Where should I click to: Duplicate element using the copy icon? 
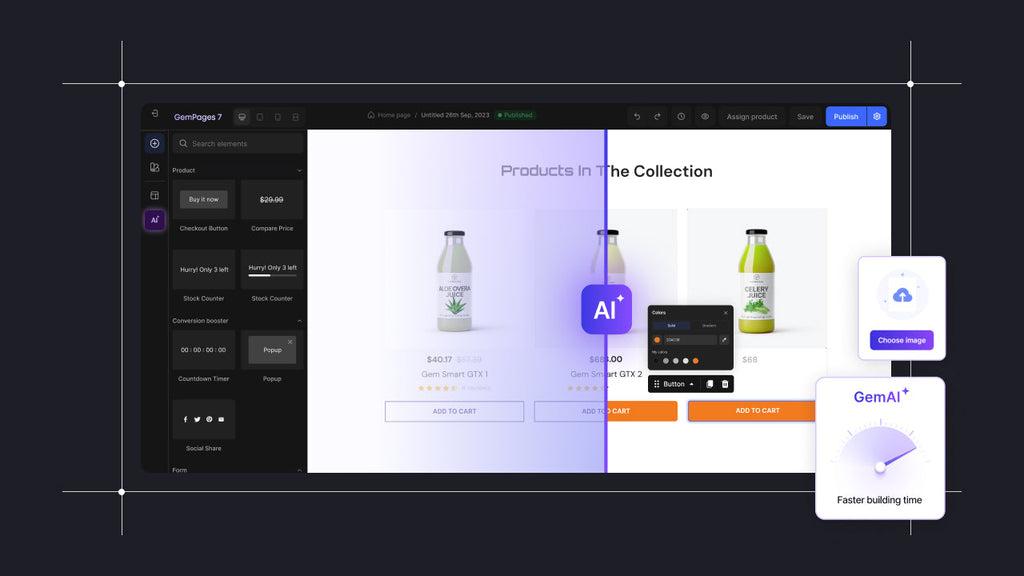coord(709,384)
